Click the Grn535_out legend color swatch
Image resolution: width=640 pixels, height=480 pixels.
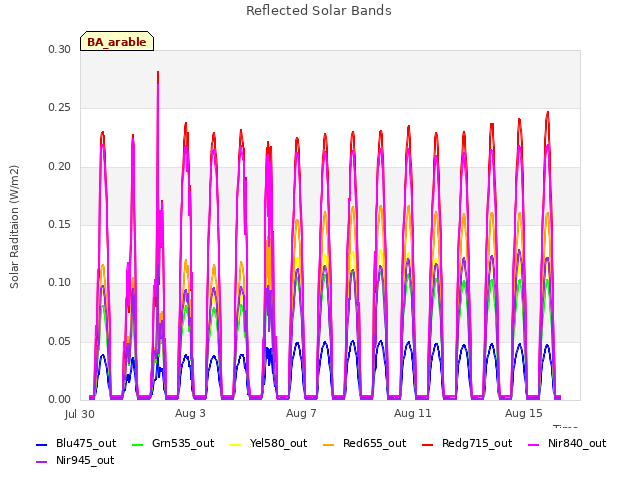coord(138,444)
